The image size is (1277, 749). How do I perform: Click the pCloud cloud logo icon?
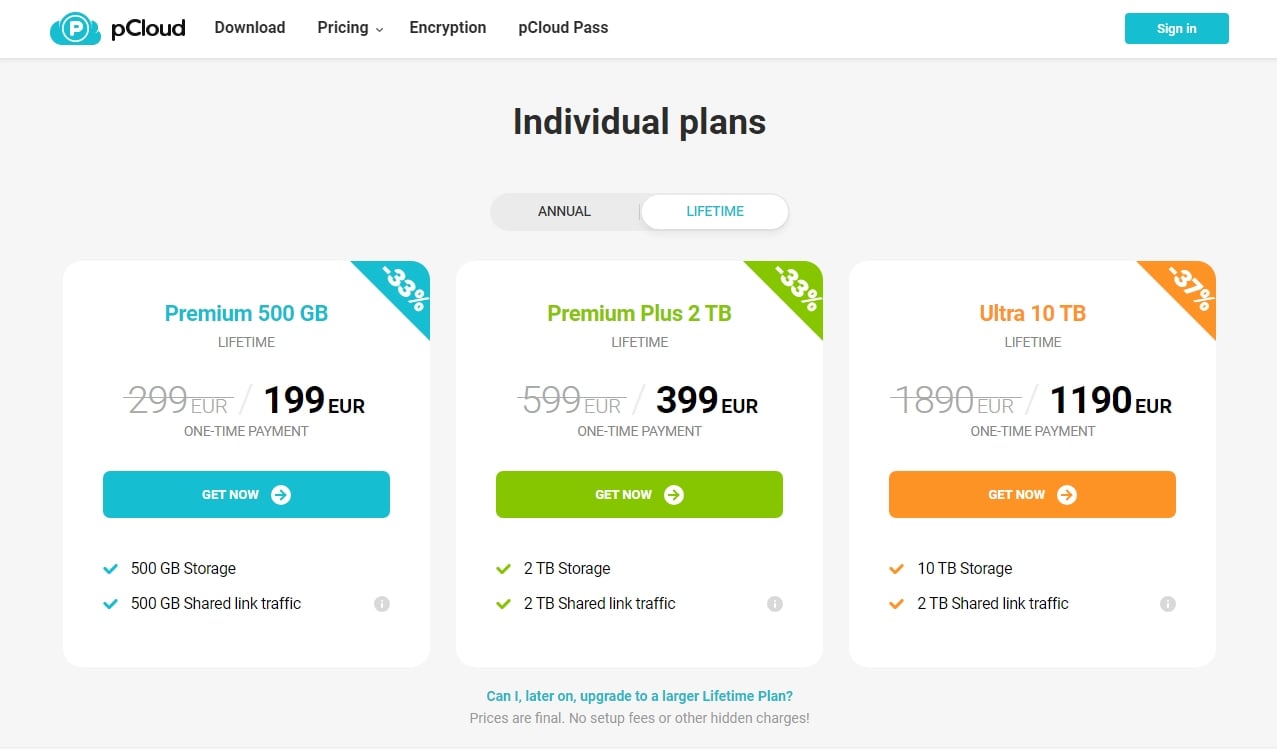click(x=75, y=29)
